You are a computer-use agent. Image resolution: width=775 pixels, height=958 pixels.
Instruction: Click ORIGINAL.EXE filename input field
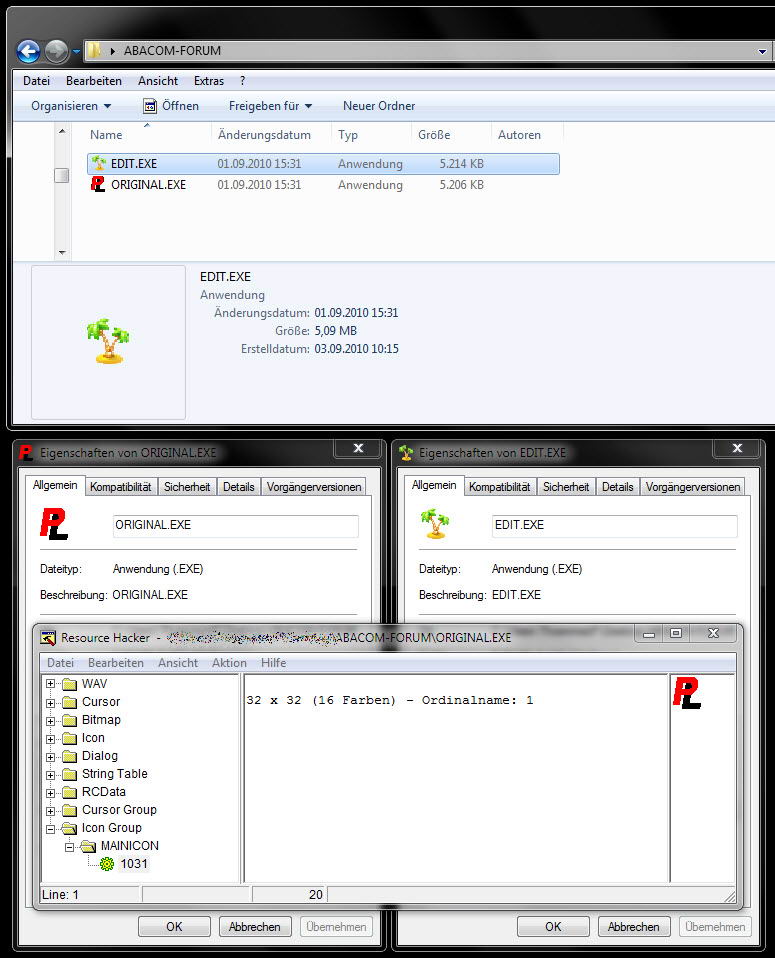click(x=235, y=526)
